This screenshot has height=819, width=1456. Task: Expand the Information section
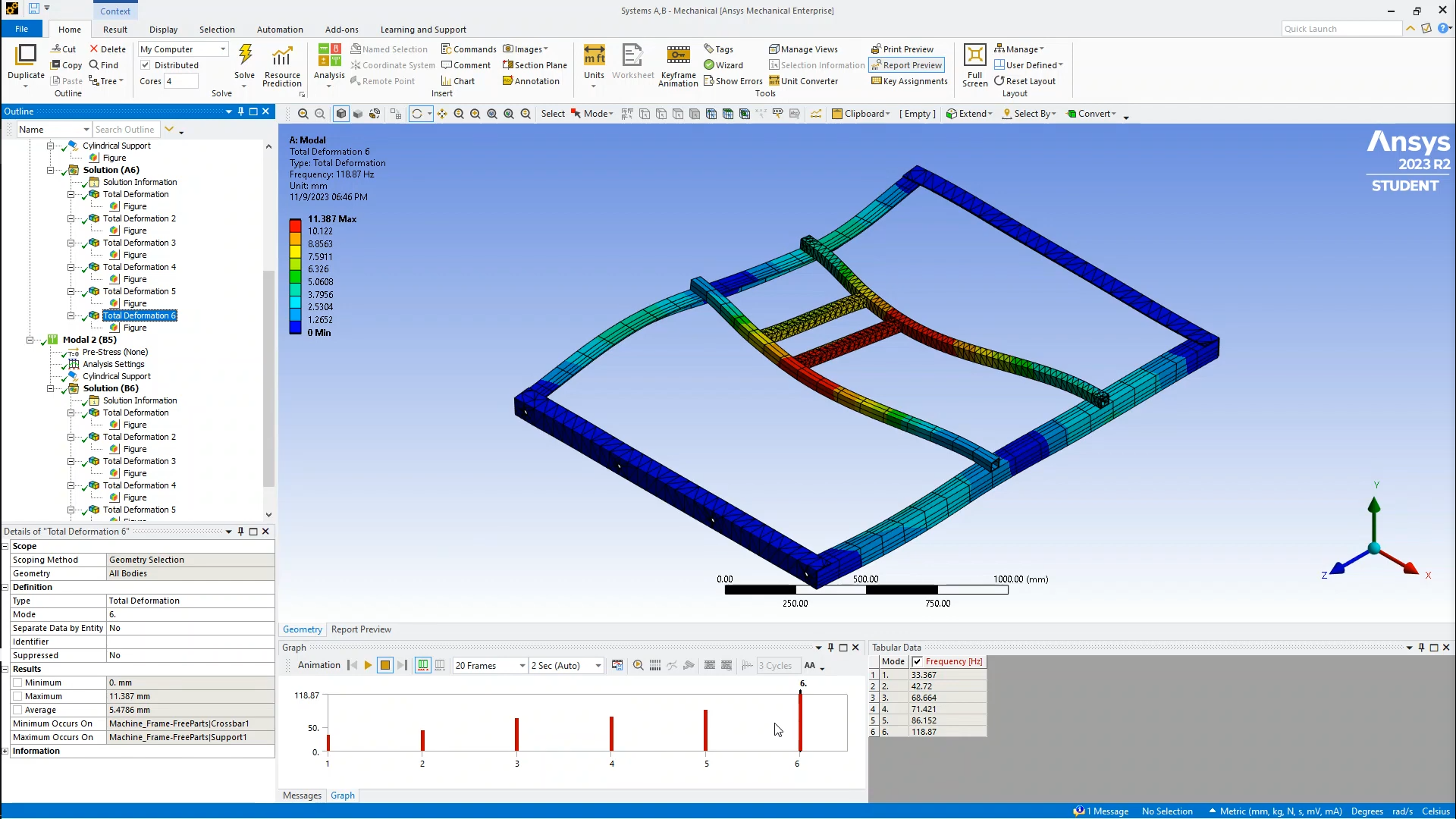5,752
